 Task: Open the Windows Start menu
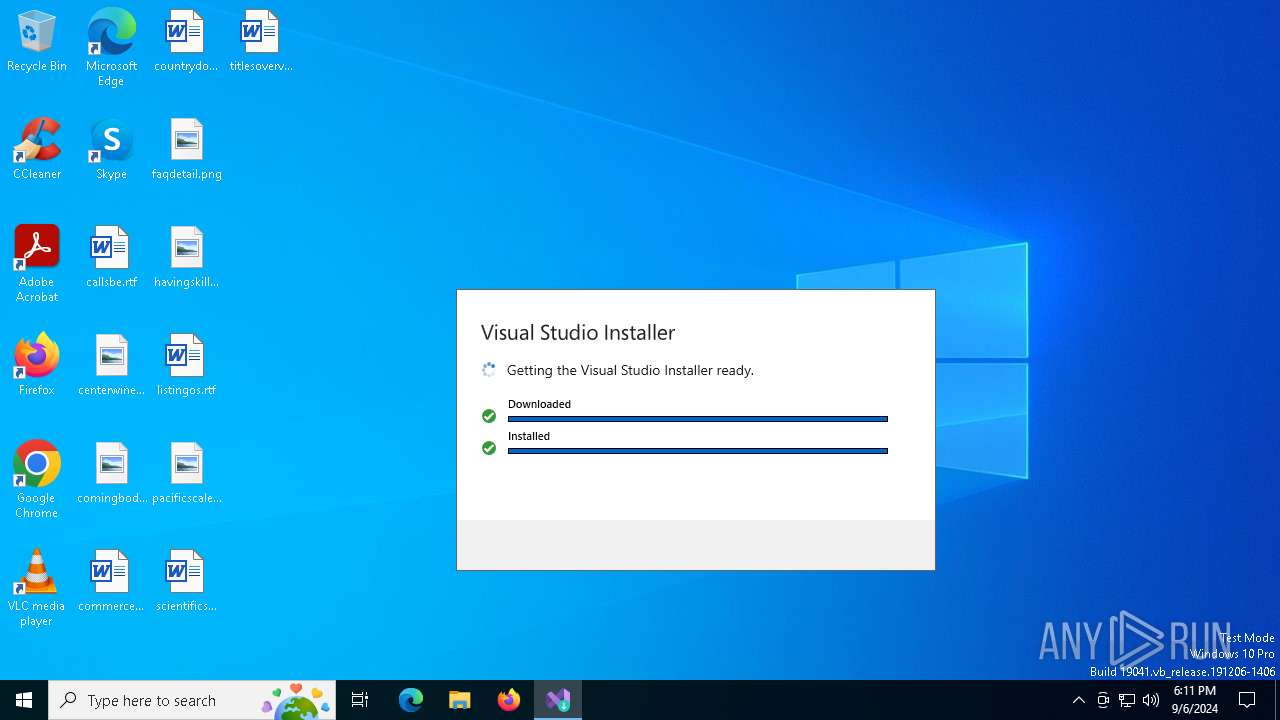(x=24, y=700)
